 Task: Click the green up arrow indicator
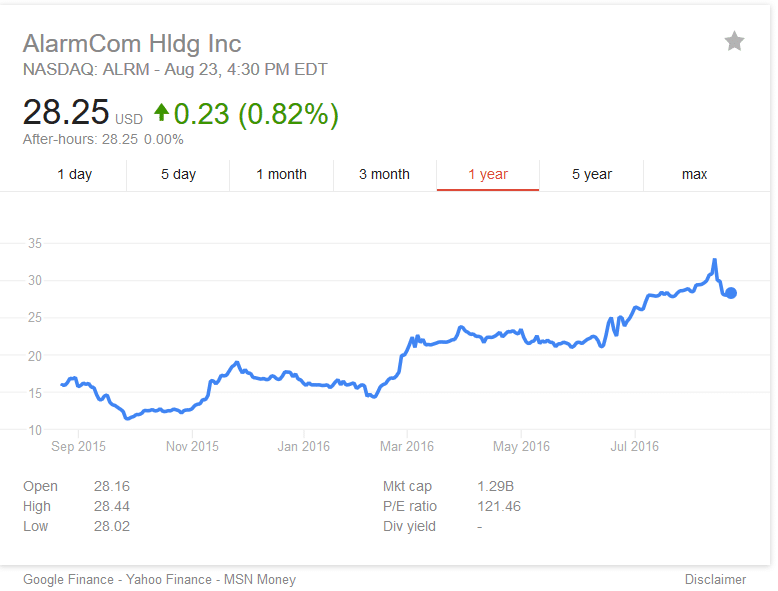click(x=161, y=112)
